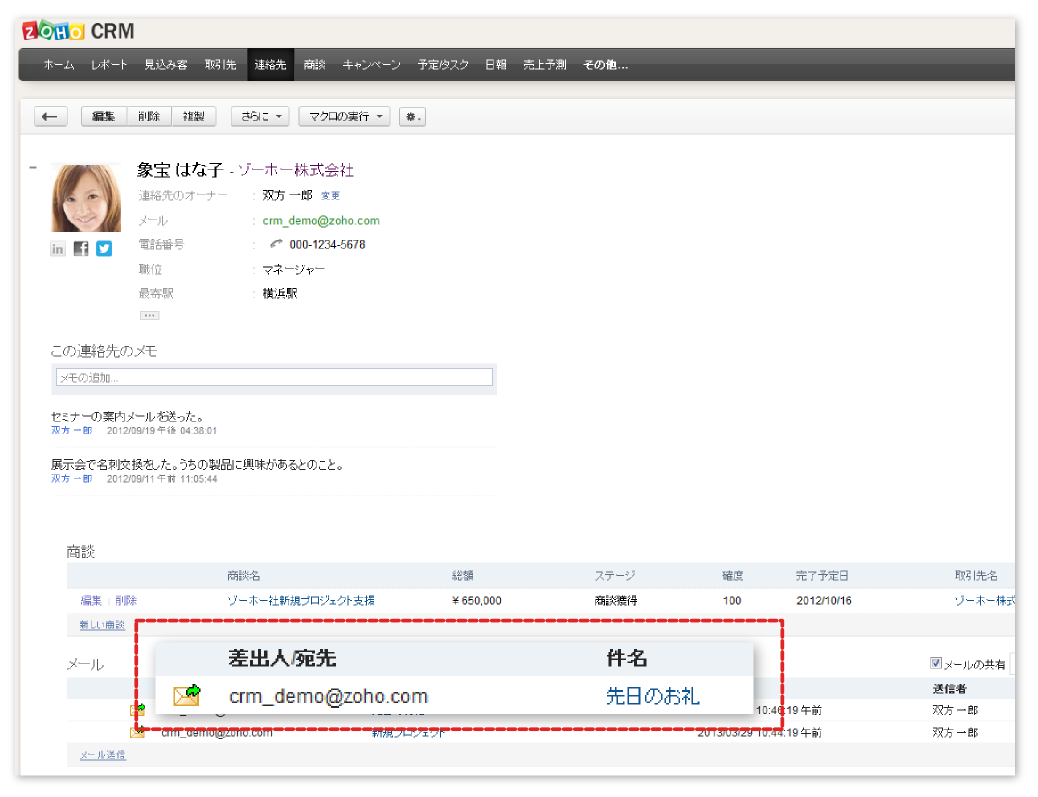
Task: Go back with the left arrow button
Action: click(50, 117)
